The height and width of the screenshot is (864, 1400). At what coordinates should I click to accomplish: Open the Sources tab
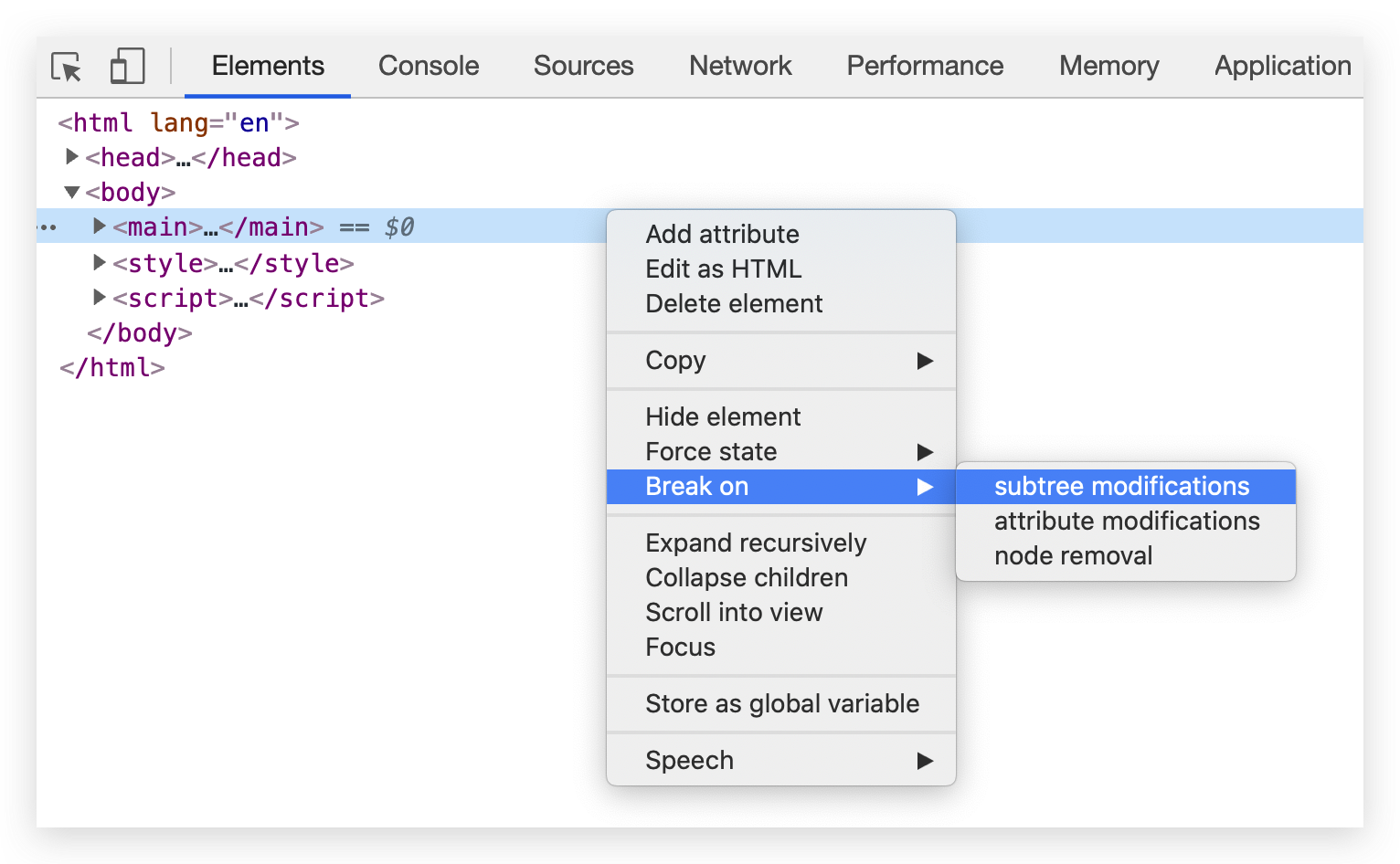click(583, 66)
